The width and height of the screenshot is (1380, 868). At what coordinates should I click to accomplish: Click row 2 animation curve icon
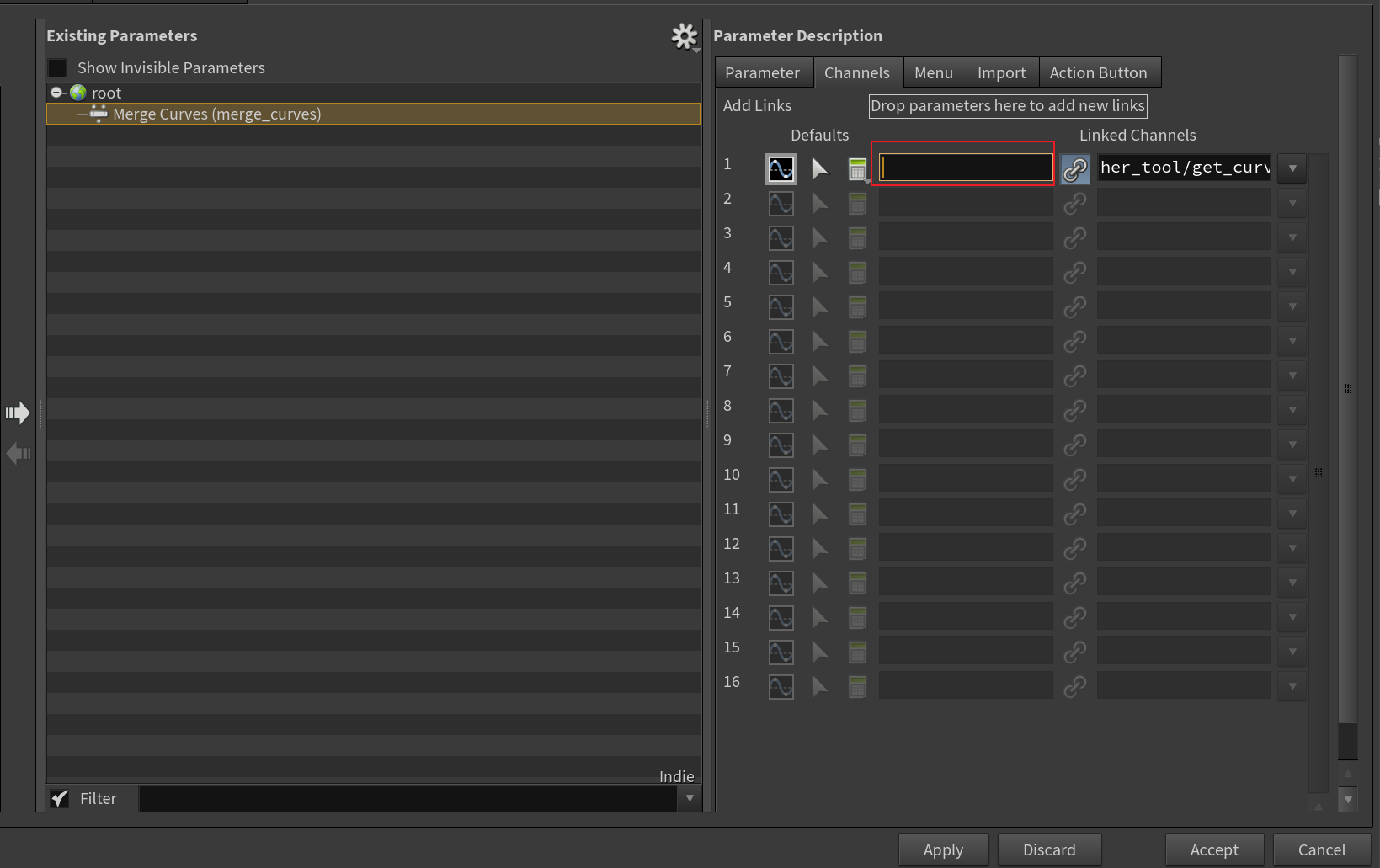click(x=781, y=204)
